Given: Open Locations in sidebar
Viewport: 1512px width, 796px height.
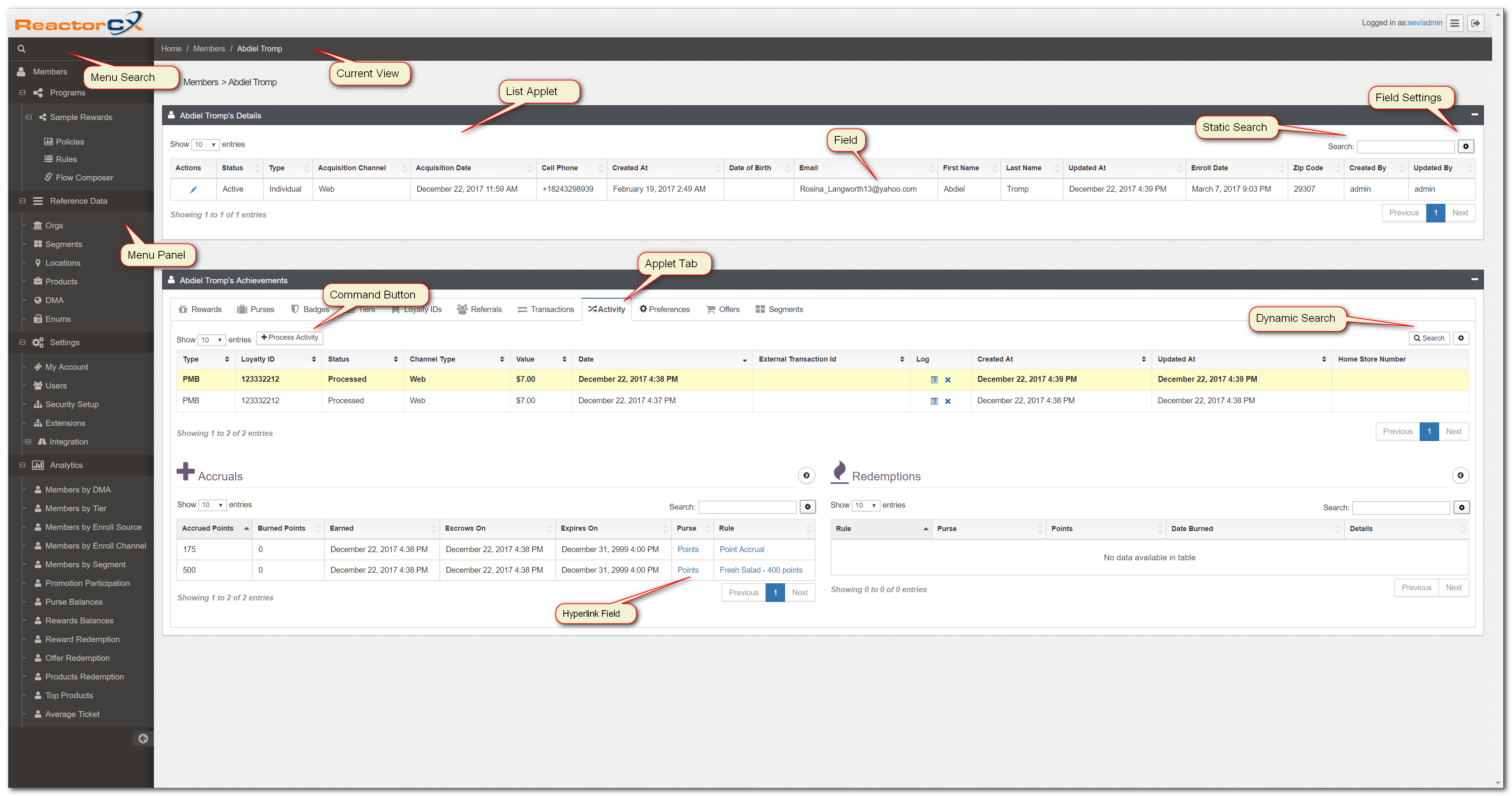Looking at the screenshot, I should 57,263.
